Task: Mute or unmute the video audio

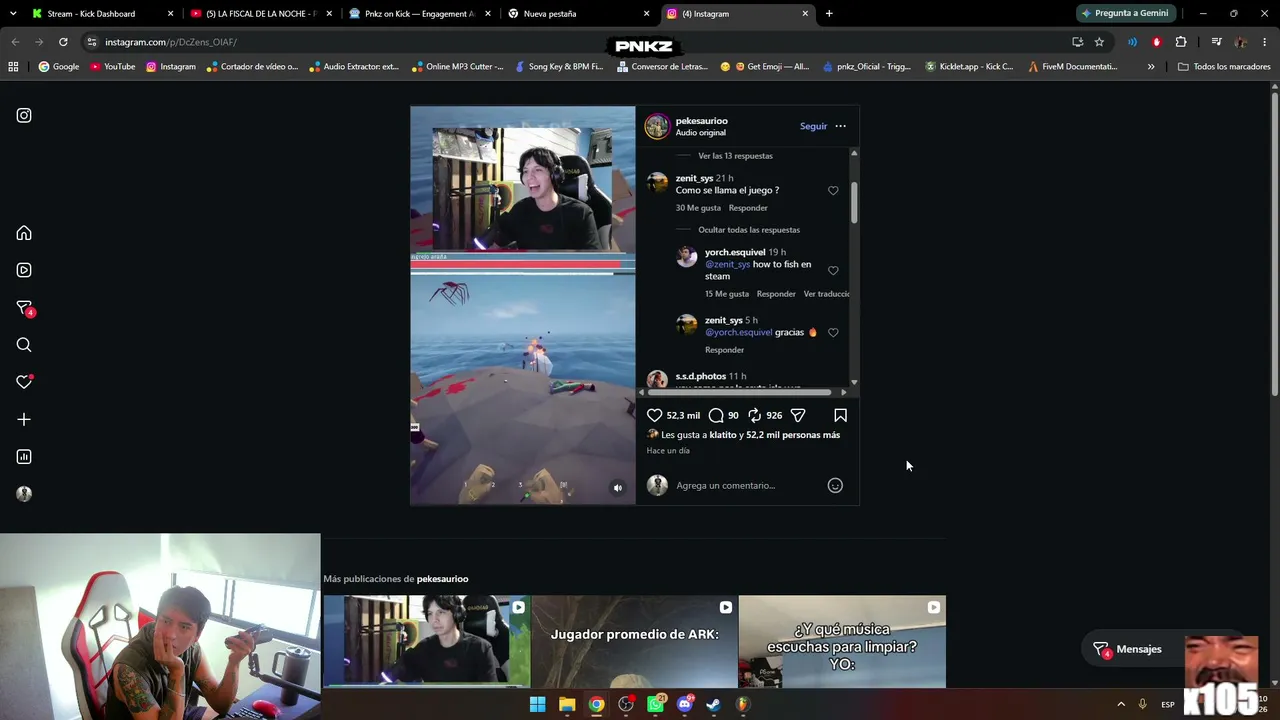Action: coord(617,488)
